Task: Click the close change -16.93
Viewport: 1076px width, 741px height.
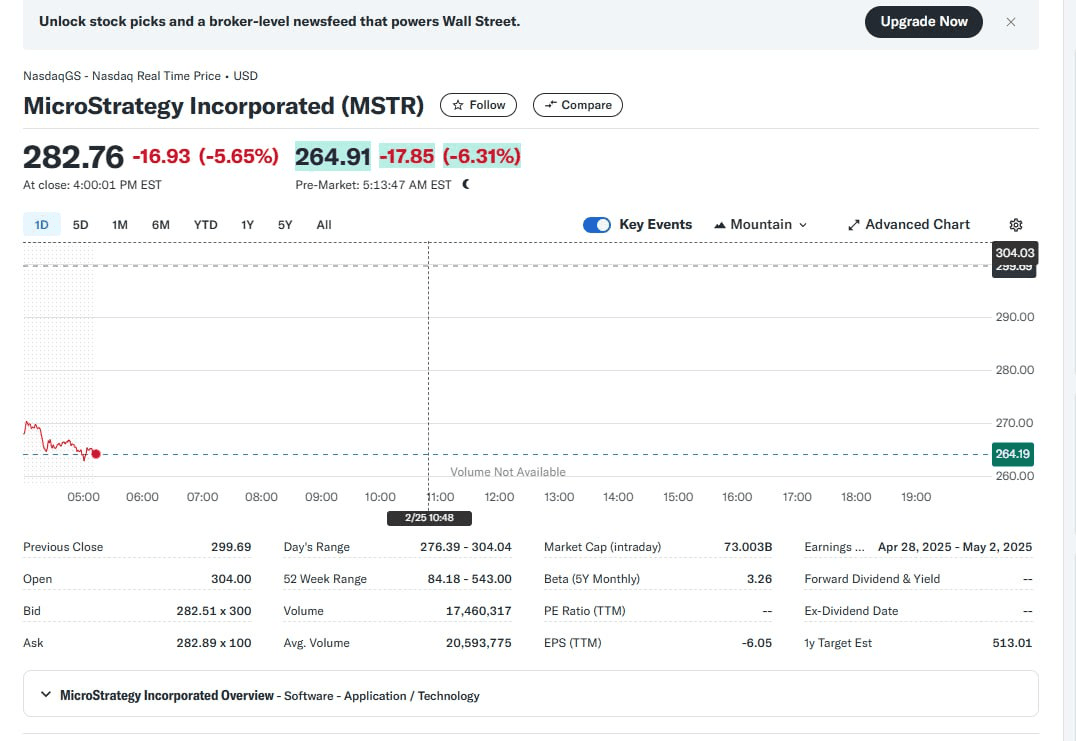Action: pos(161,156)
